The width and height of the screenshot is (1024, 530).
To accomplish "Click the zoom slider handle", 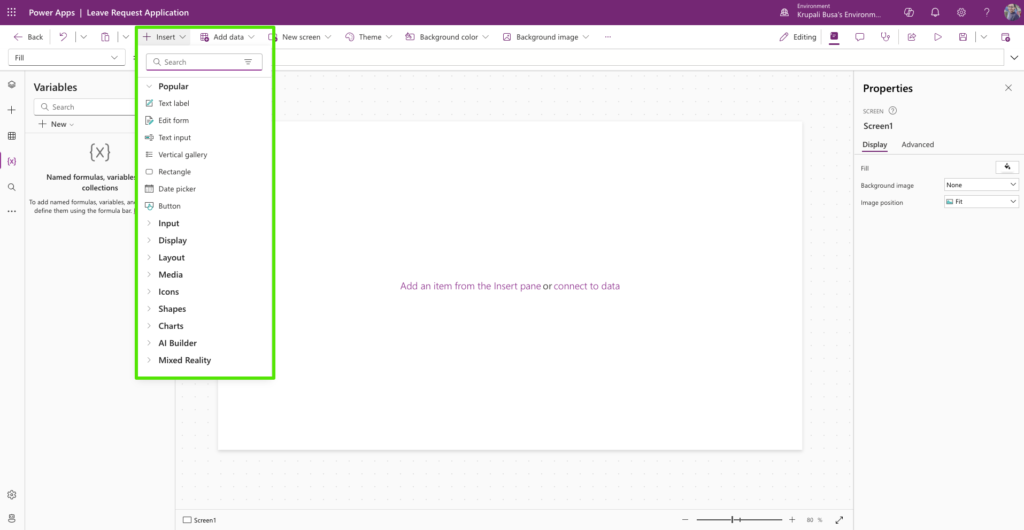I will [733, 520].
